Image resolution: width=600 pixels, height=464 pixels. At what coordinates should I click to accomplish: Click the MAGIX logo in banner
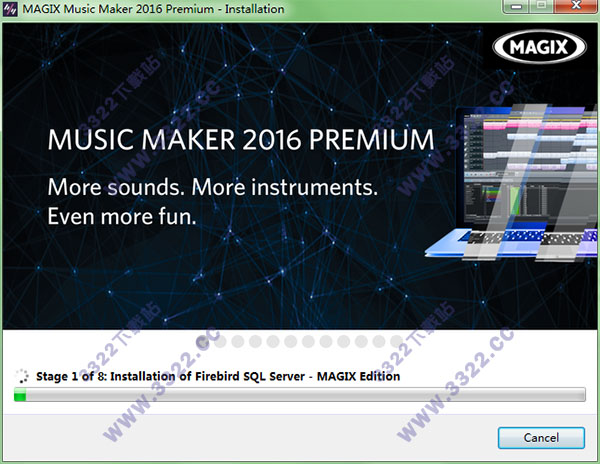point(539,47)
